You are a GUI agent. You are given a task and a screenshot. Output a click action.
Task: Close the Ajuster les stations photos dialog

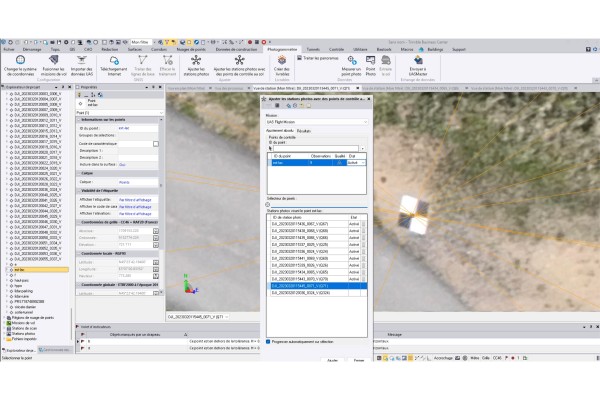368,99
